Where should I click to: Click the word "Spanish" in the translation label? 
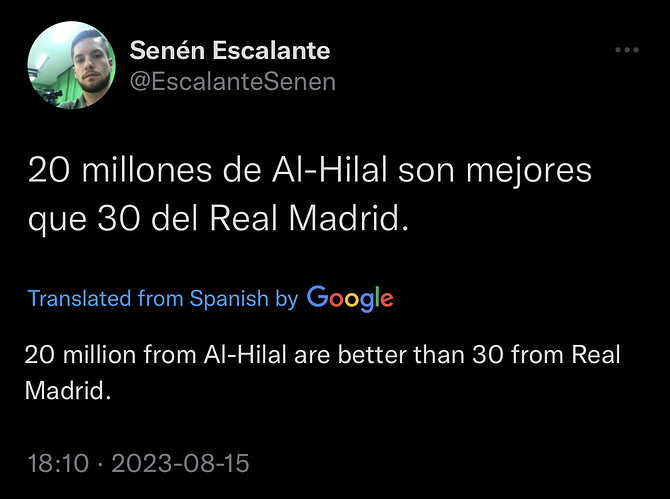click(x=231, y=298)
